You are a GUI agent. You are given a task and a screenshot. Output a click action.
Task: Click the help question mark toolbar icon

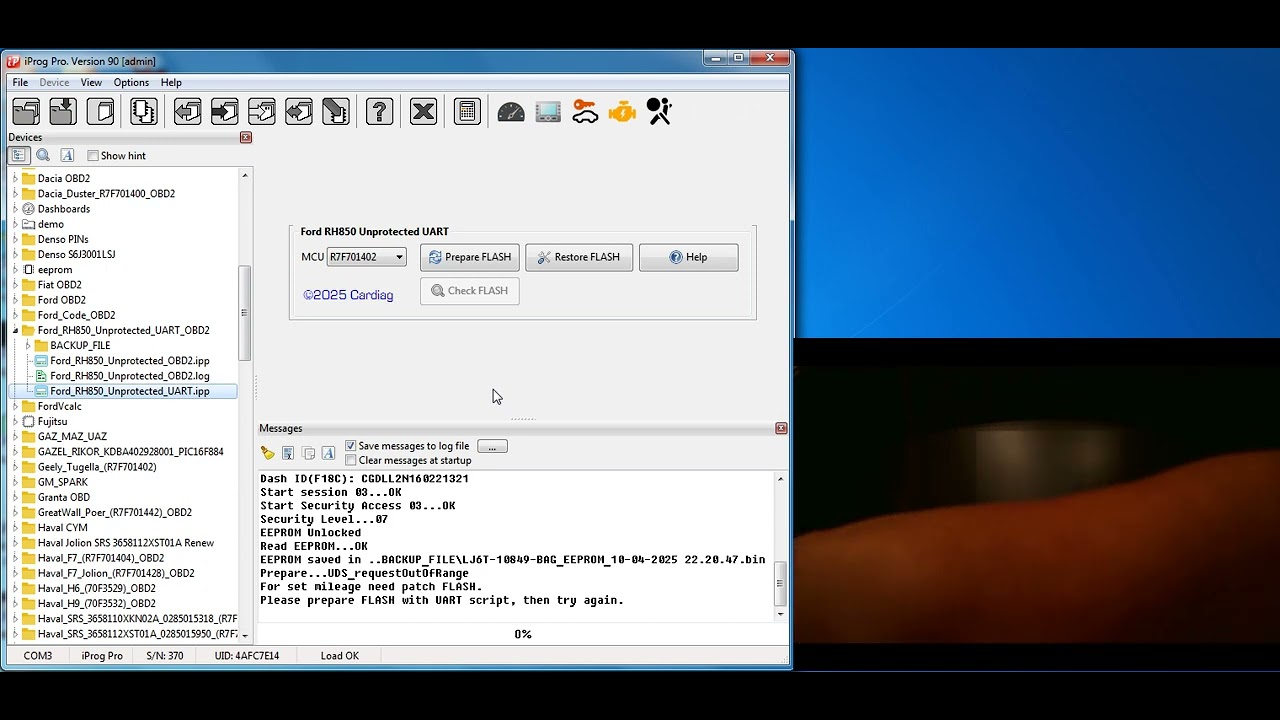coord(379,111)
